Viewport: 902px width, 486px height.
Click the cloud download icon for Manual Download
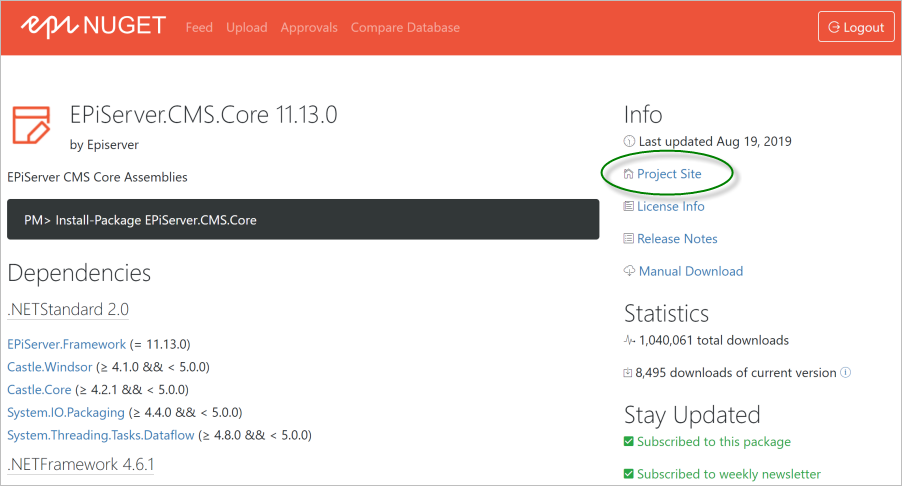point(629,271)
